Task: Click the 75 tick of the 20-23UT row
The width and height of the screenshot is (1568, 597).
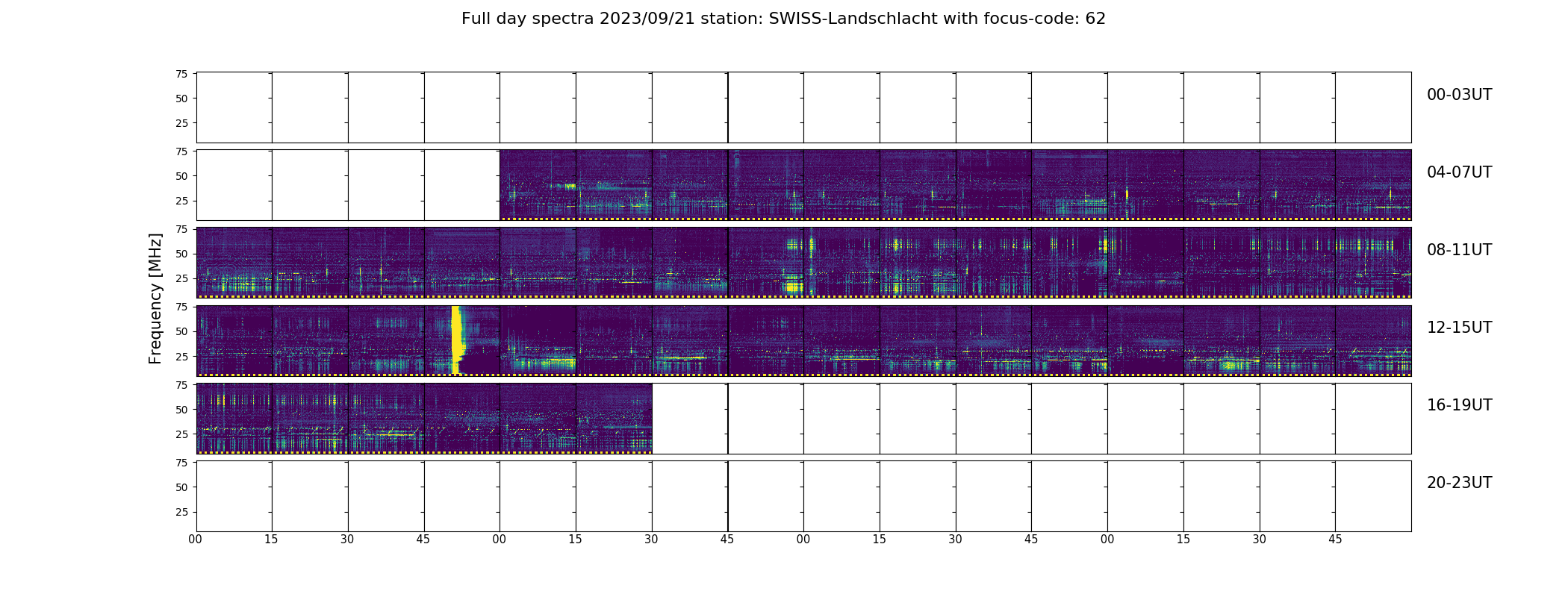Action: pos(181,463)
